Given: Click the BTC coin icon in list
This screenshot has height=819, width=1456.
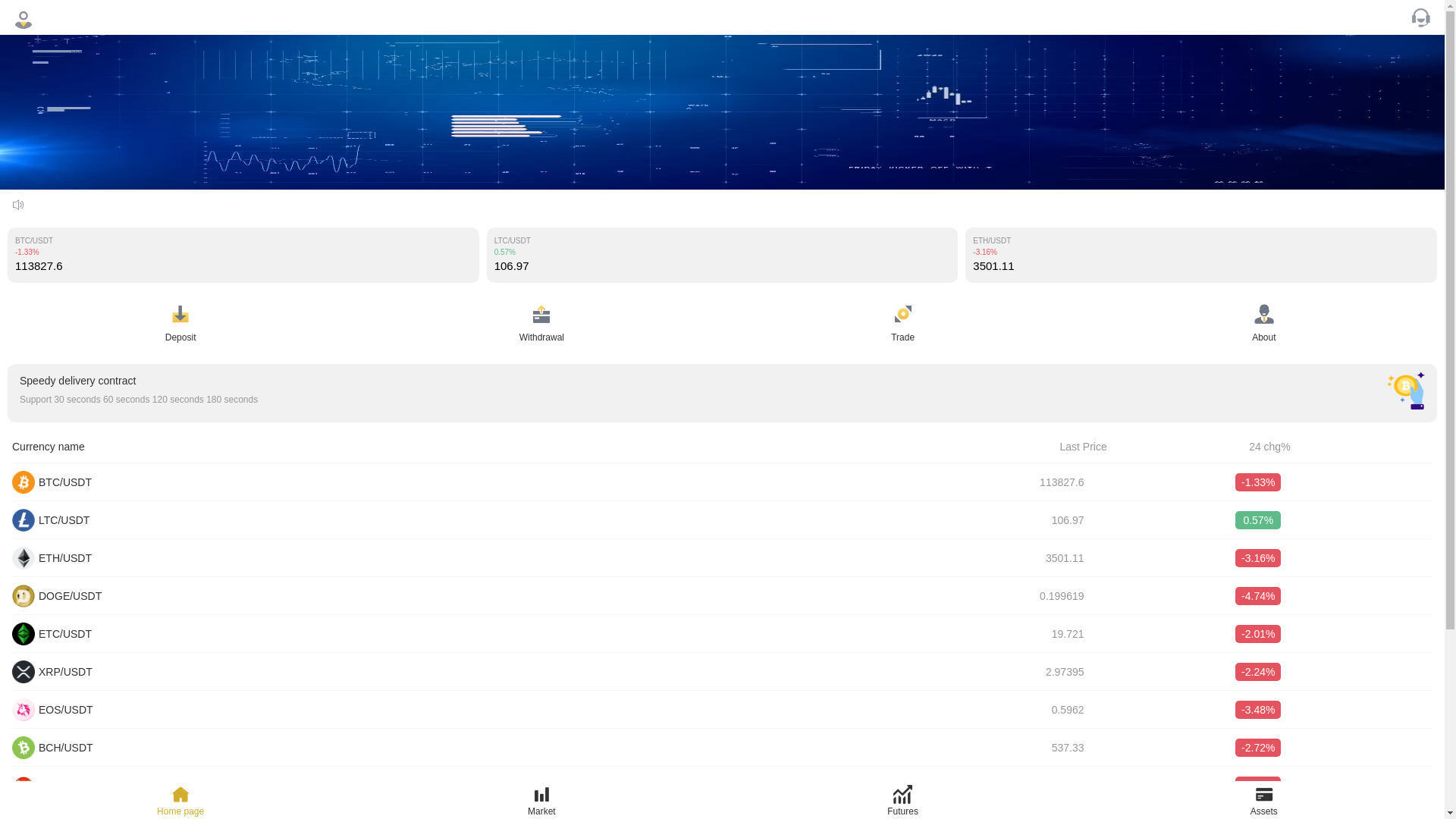Looking at the screenshot, I should pyautogui.click(x=24, y=482).
